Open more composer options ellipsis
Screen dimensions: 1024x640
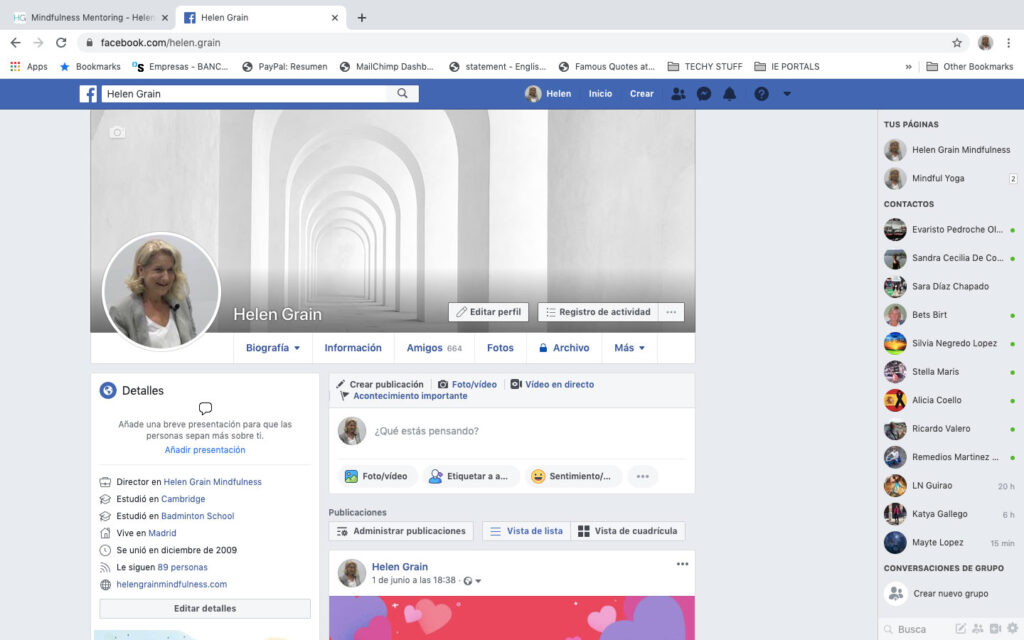click(643, 476)
